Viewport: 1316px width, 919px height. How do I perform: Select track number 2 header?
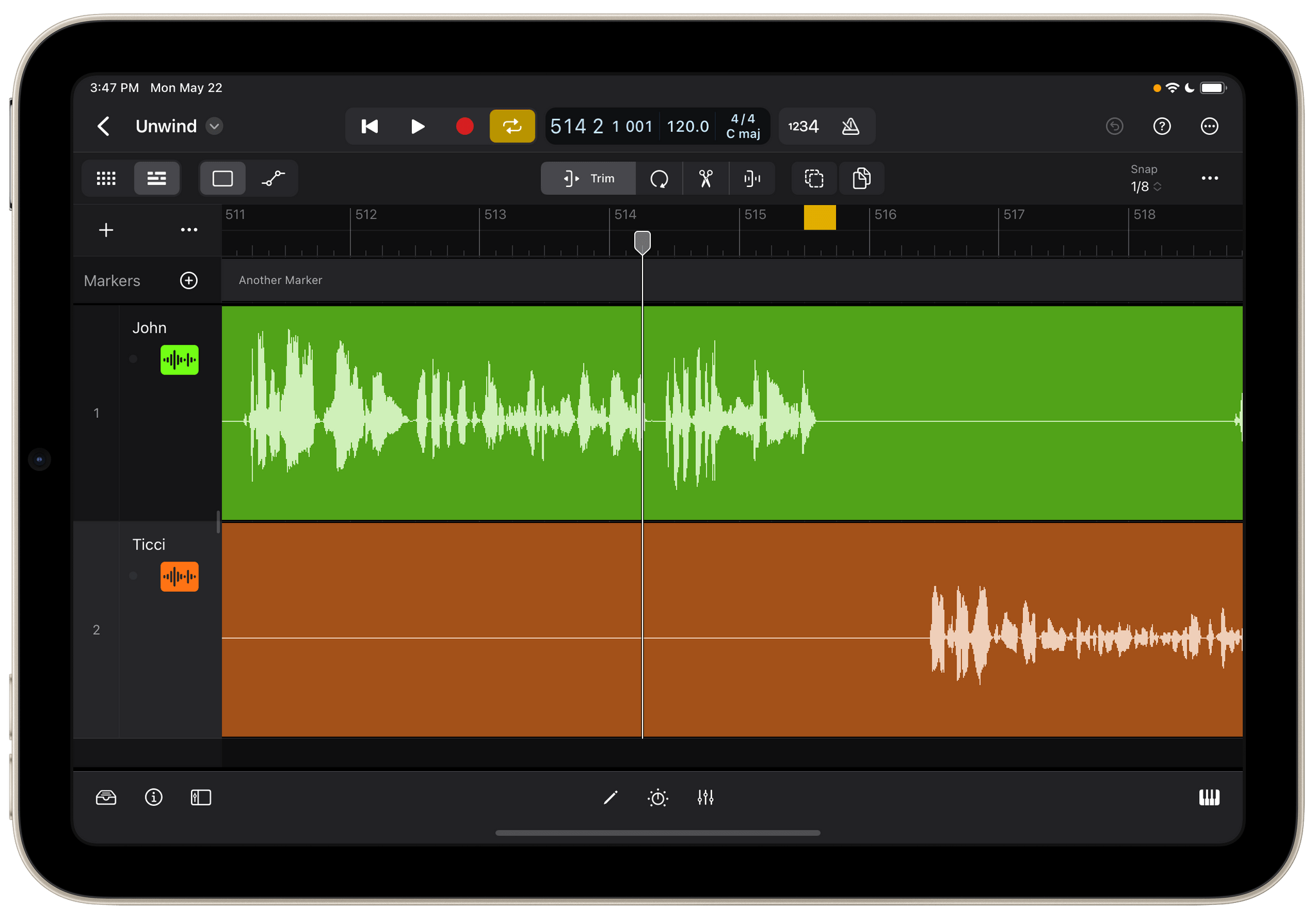[x=96, y=630]
